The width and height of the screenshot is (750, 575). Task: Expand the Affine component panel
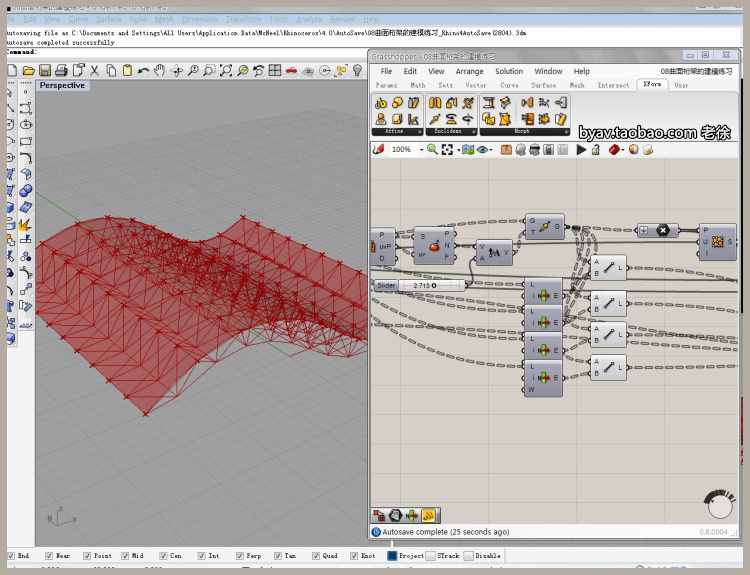(x=397, y=131)
